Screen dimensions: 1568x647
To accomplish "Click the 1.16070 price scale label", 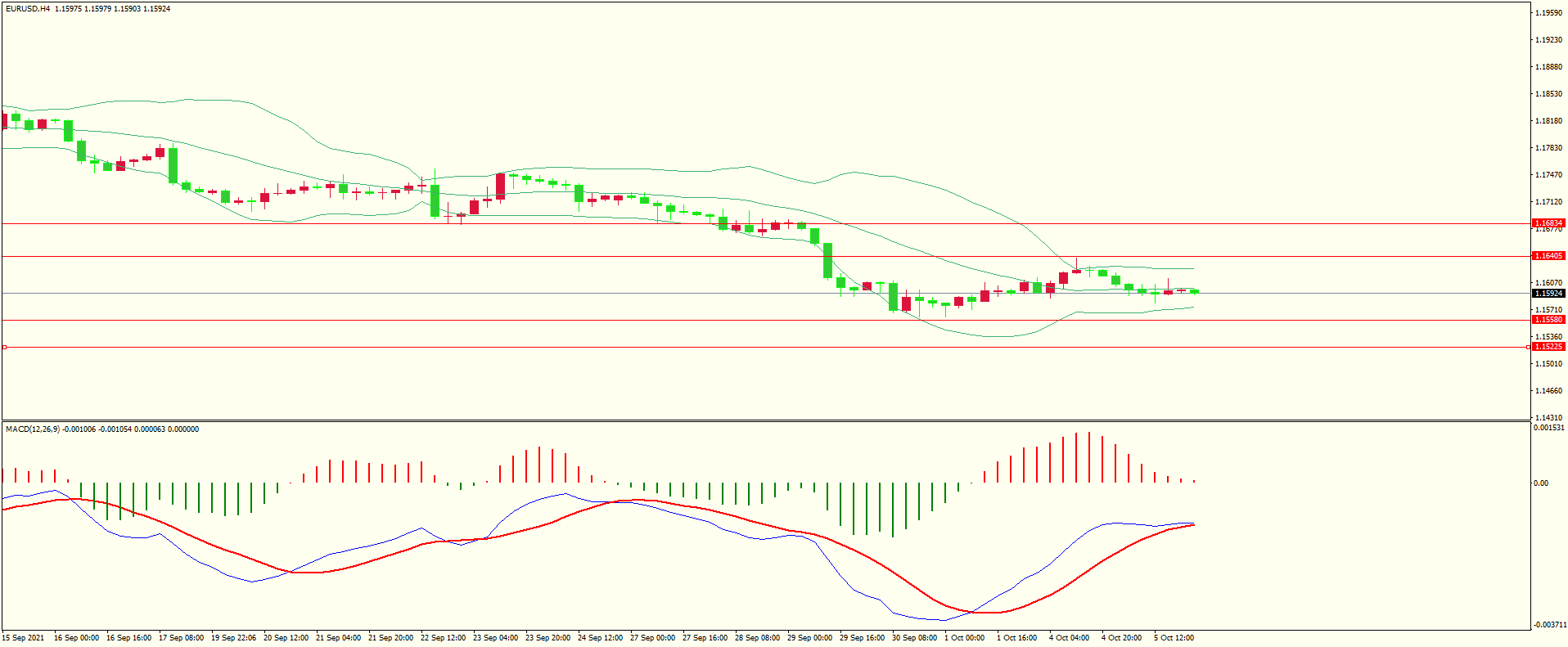I will coord(1548,283).
